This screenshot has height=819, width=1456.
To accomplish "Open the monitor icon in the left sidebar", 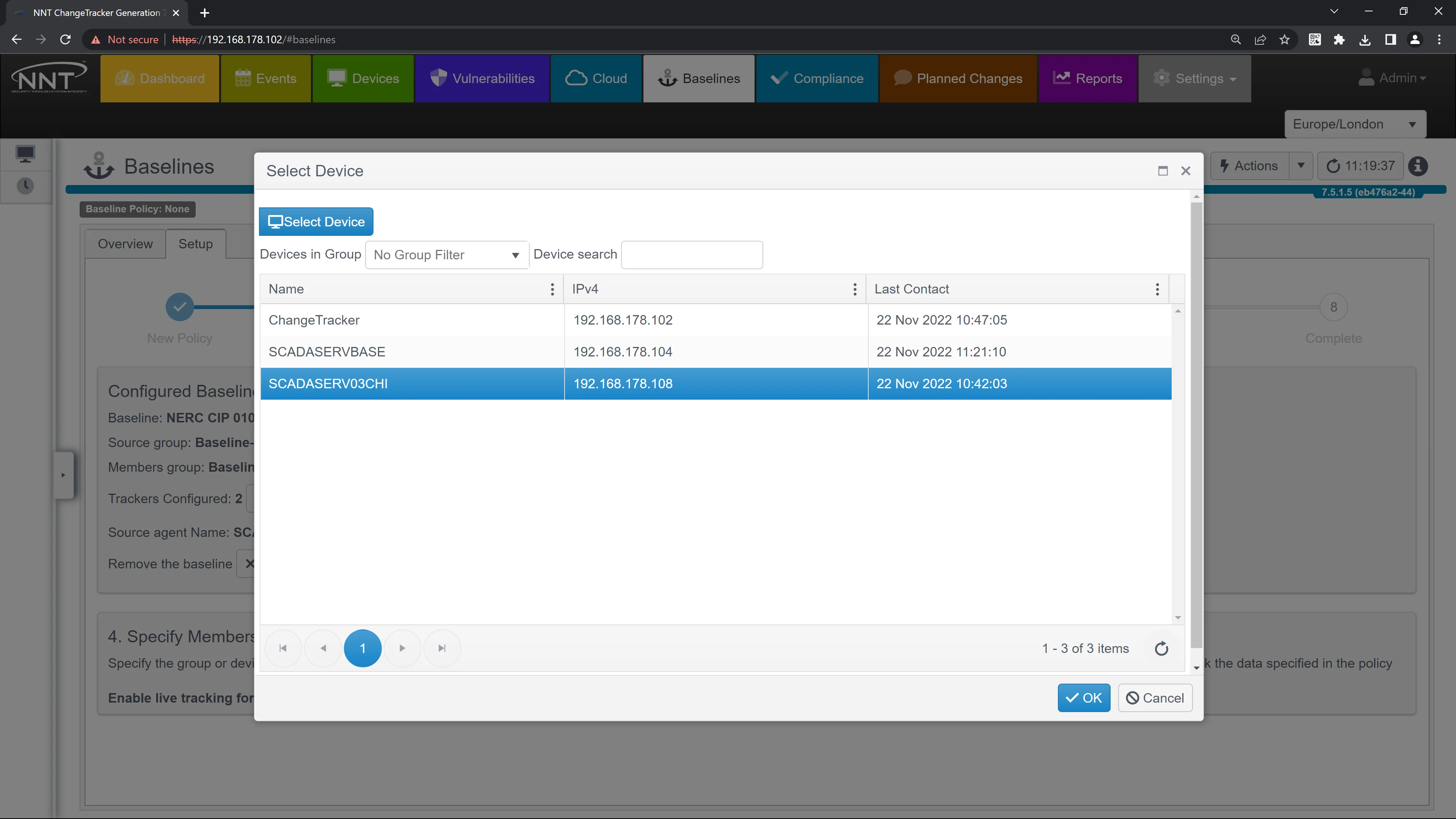I will pos(25,154).
